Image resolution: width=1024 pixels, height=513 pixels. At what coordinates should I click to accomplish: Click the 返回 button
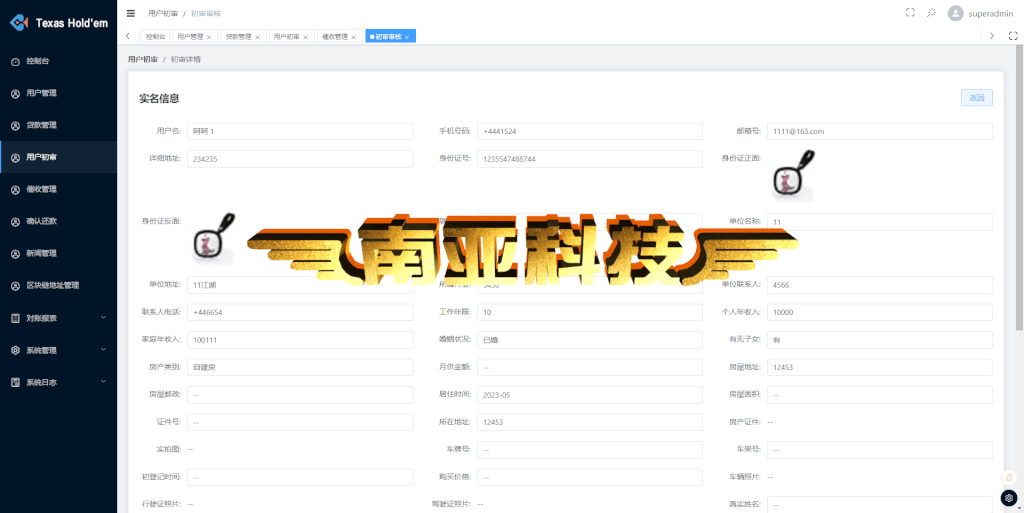tap(977, 98)
